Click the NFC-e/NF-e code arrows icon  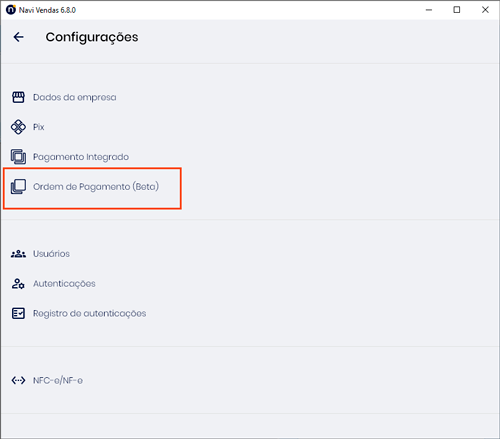click(x=18, y=380)
